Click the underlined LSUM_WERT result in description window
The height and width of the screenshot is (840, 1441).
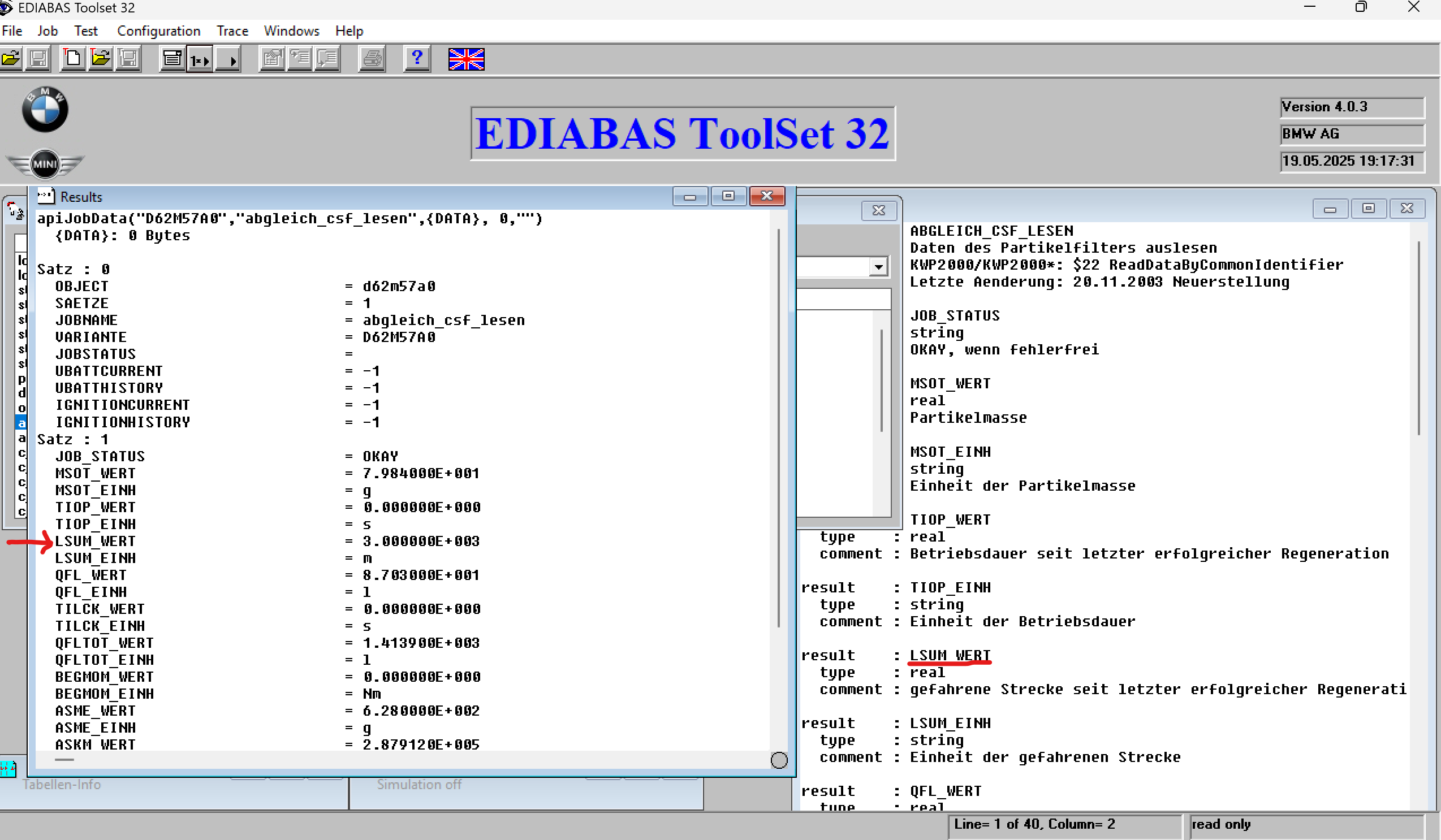(x=950, y=655)
